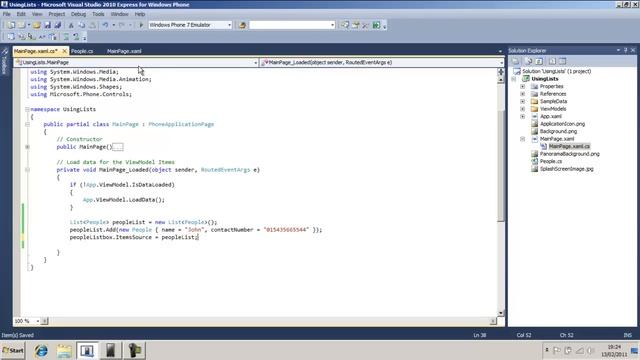Viewport: 640px width, 360px height.
Task: Click the Cut scissors icon
Action: pos(71,25)
